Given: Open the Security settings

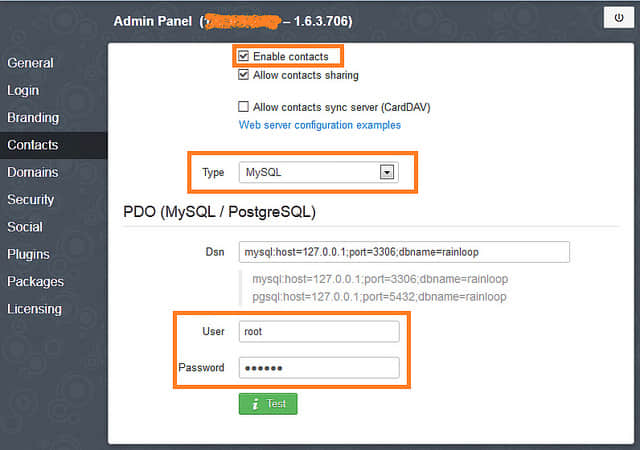Looking at the screenshot, I should point(31,200).
